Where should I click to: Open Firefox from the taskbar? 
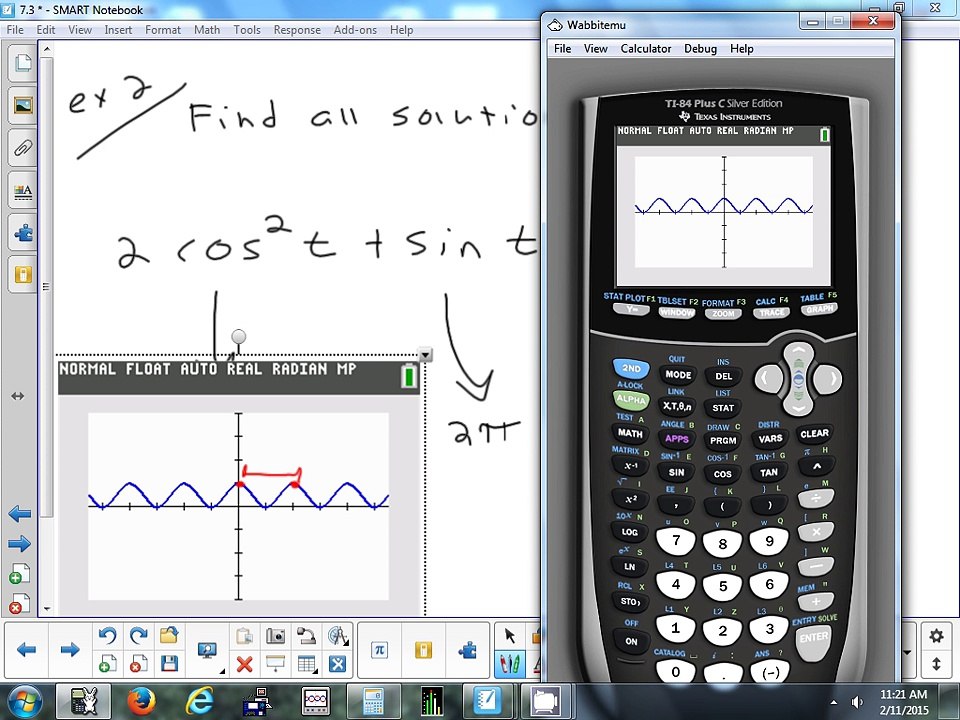141,702
